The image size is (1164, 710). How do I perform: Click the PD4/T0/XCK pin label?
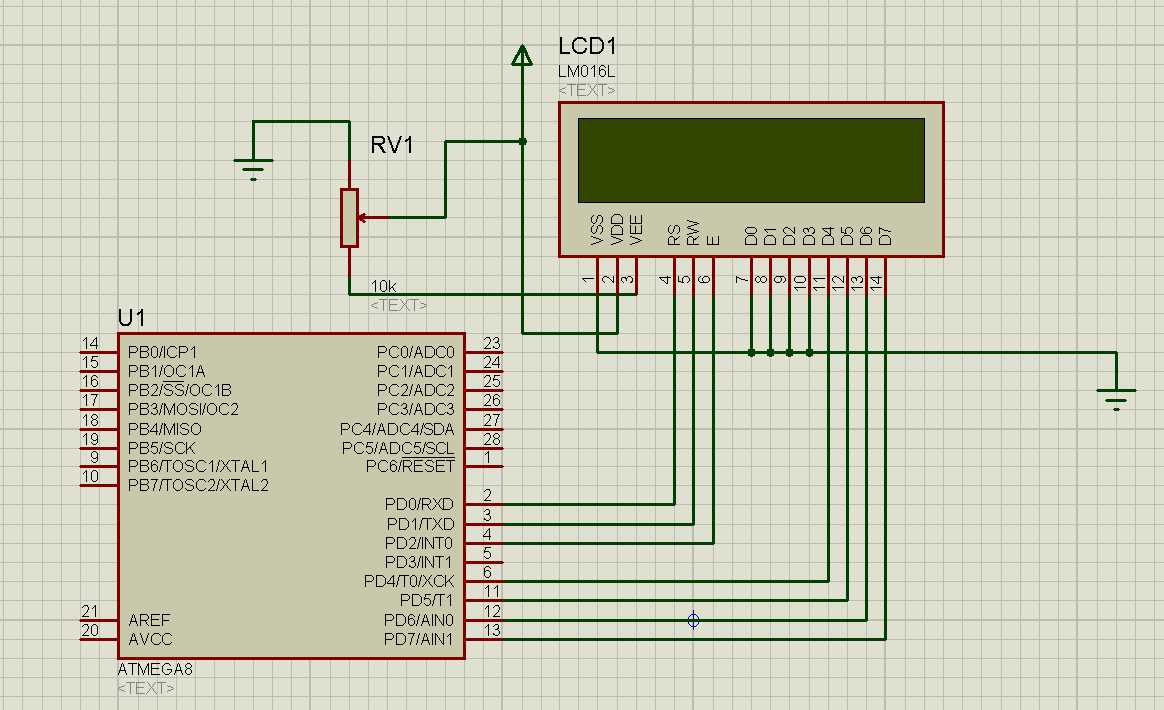coord(408,582)
